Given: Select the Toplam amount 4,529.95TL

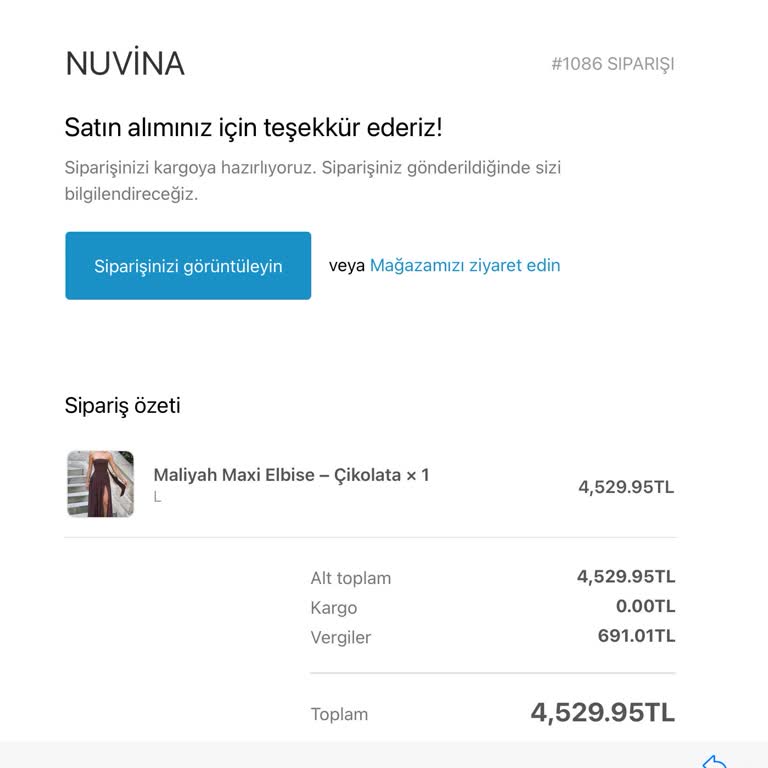Looking at the screenshot, I should click(x=602, y=712).
